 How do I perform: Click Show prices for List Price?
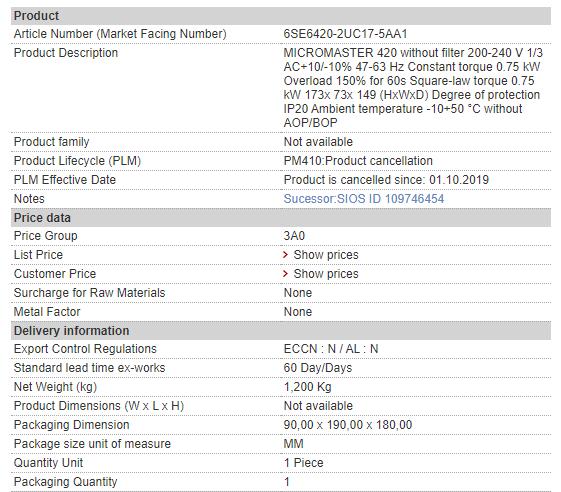tap(326, 255)
